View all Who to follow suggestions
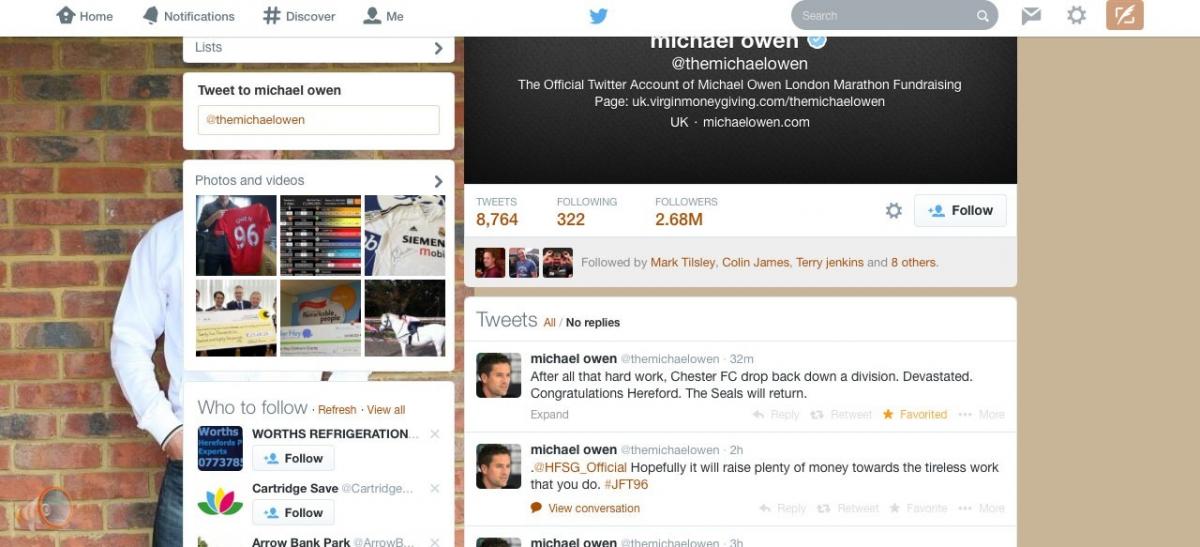The image size is (1200, 547). 386,410
